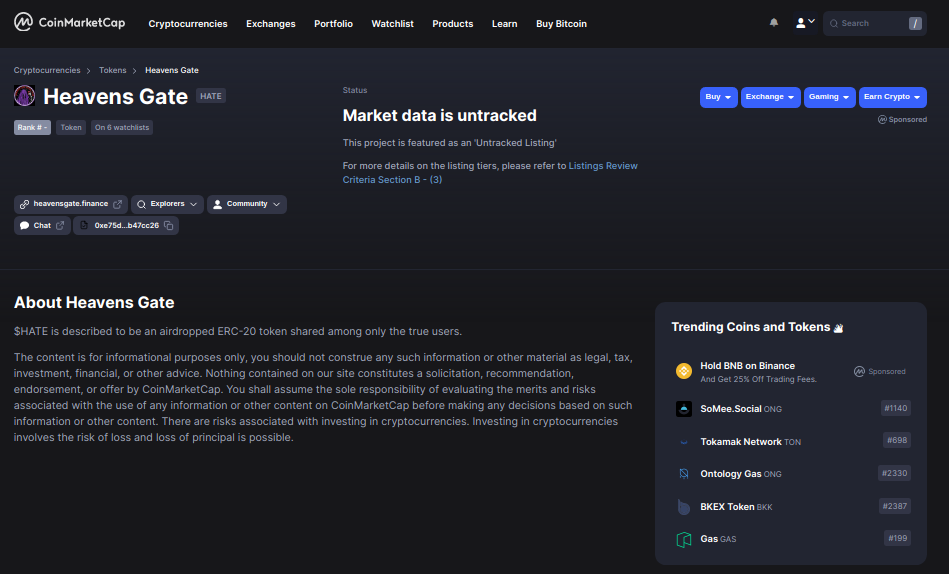949x574 pixels.
Task: Click the SoMee.Social coin icon
Action: click(684, 409)
